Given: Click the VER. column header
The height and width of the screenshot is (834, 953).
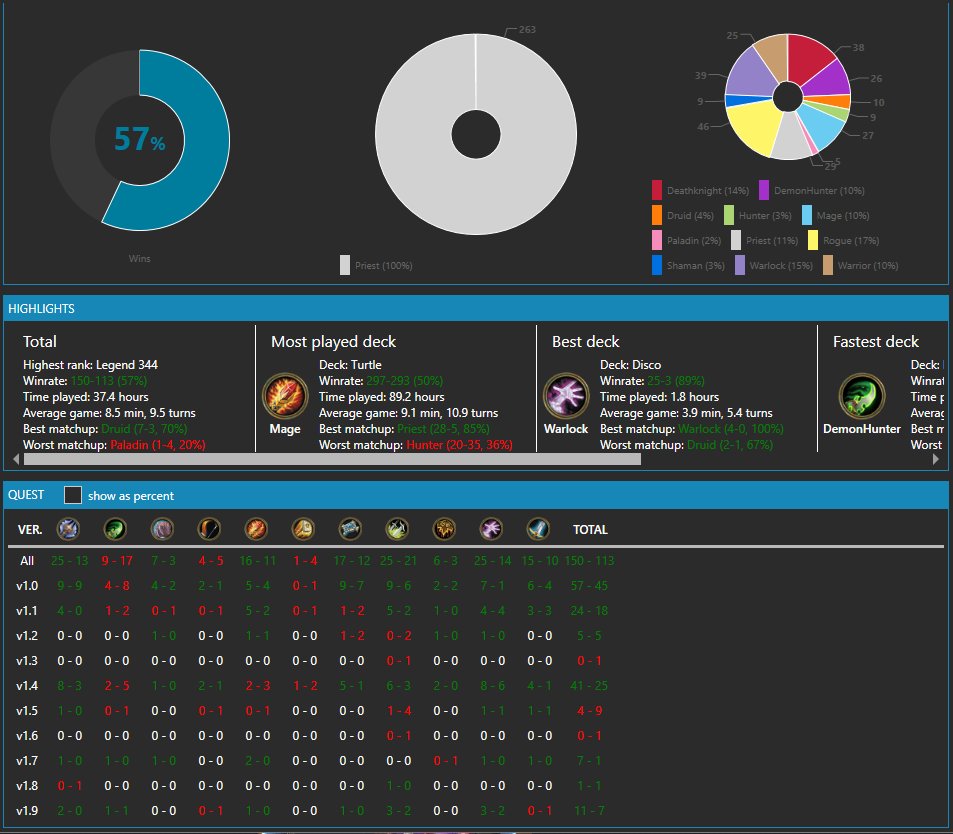Looking at the screenshot, I should (x=30, y=530).
